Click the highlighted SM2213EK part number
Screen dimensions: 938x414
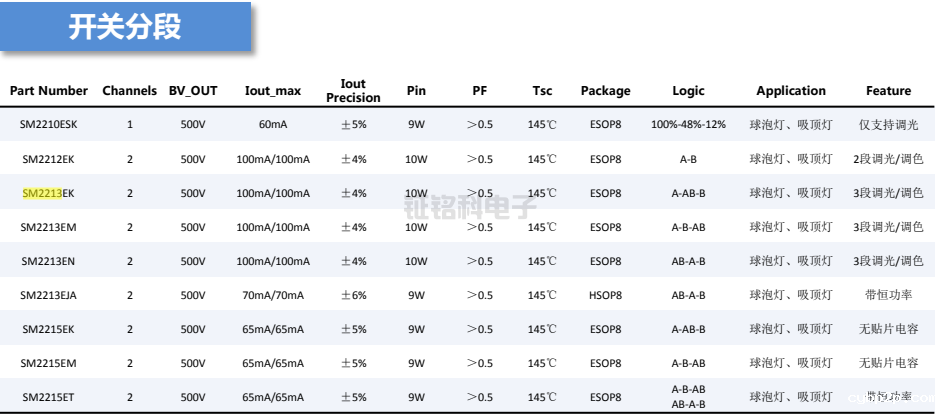[x=48, y=193]
